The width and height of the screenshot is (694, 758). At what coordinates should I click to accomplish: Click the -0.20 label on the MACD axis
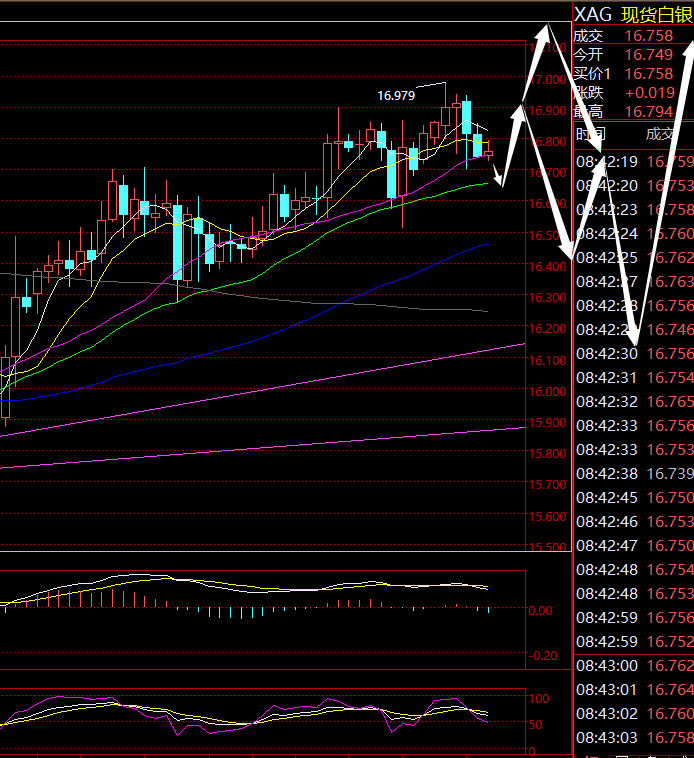tap(541, 656)
